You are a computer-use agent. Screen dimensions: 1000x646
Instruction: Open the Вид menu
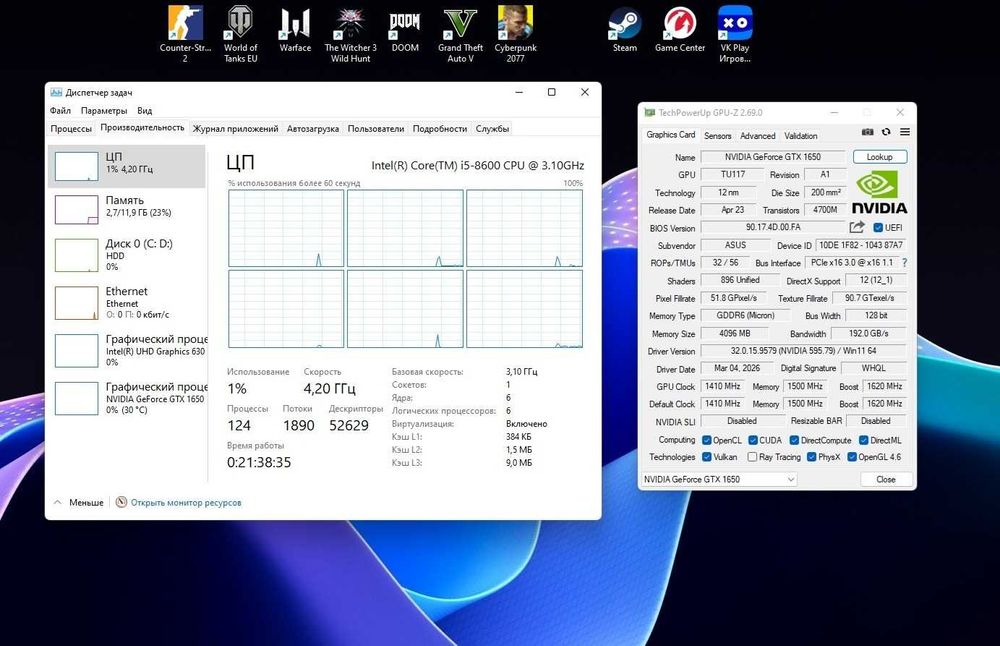point(145,110)
